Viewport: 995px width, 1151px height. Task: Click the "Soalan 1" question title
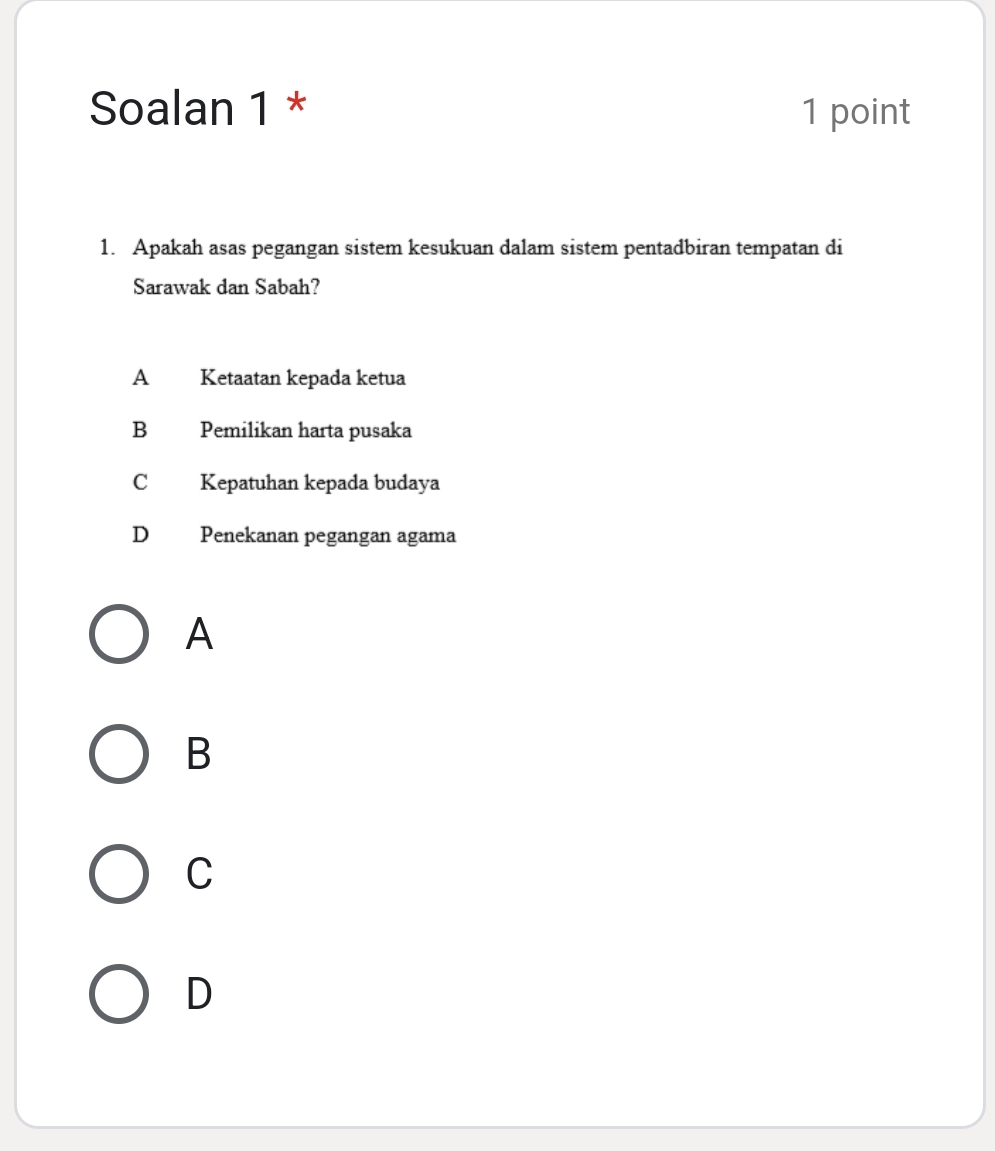pyautogui.click(x=180, y=108)
